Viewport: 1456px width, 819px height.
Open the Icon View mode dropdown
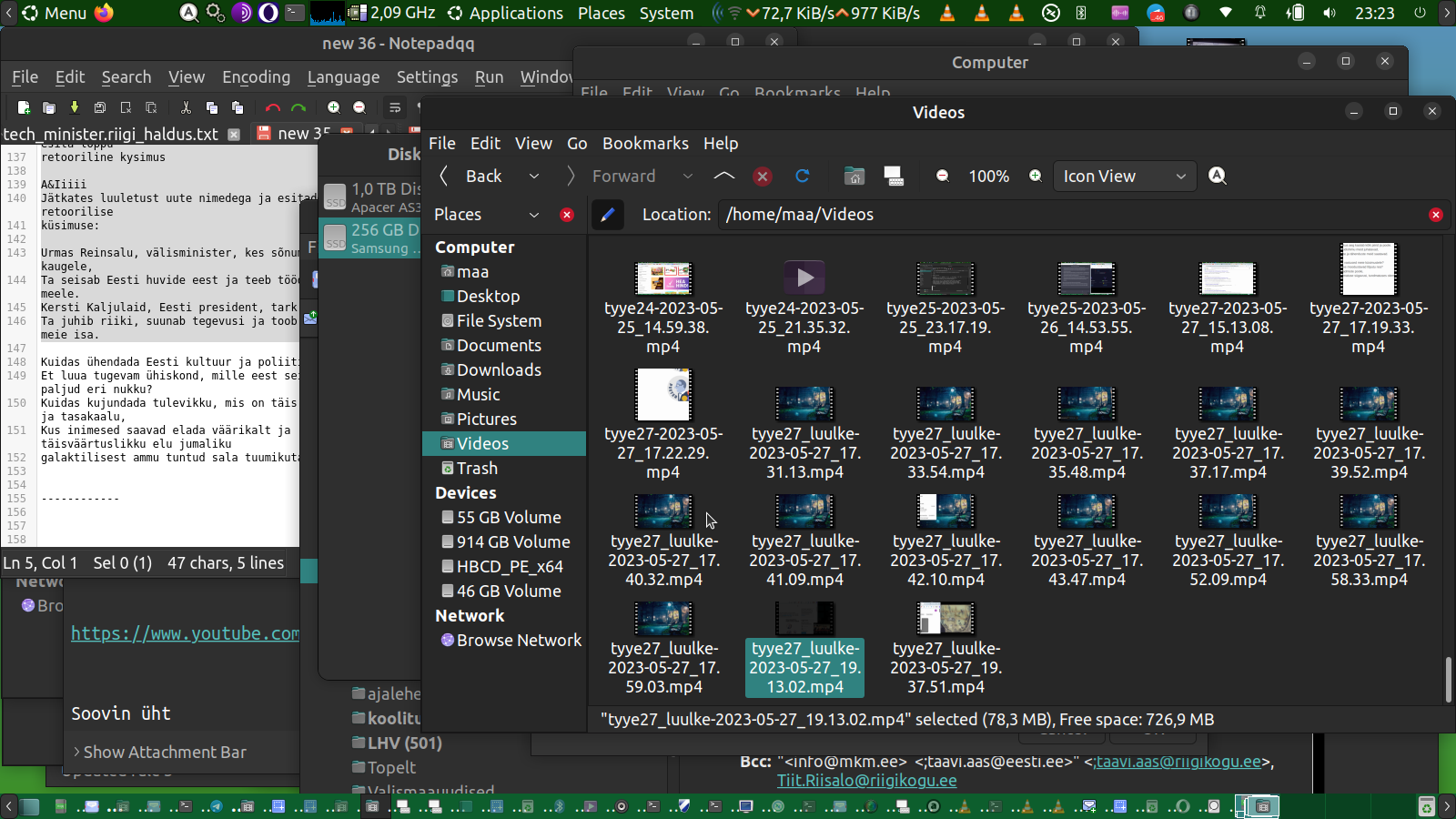click(x=1124, y=177)
